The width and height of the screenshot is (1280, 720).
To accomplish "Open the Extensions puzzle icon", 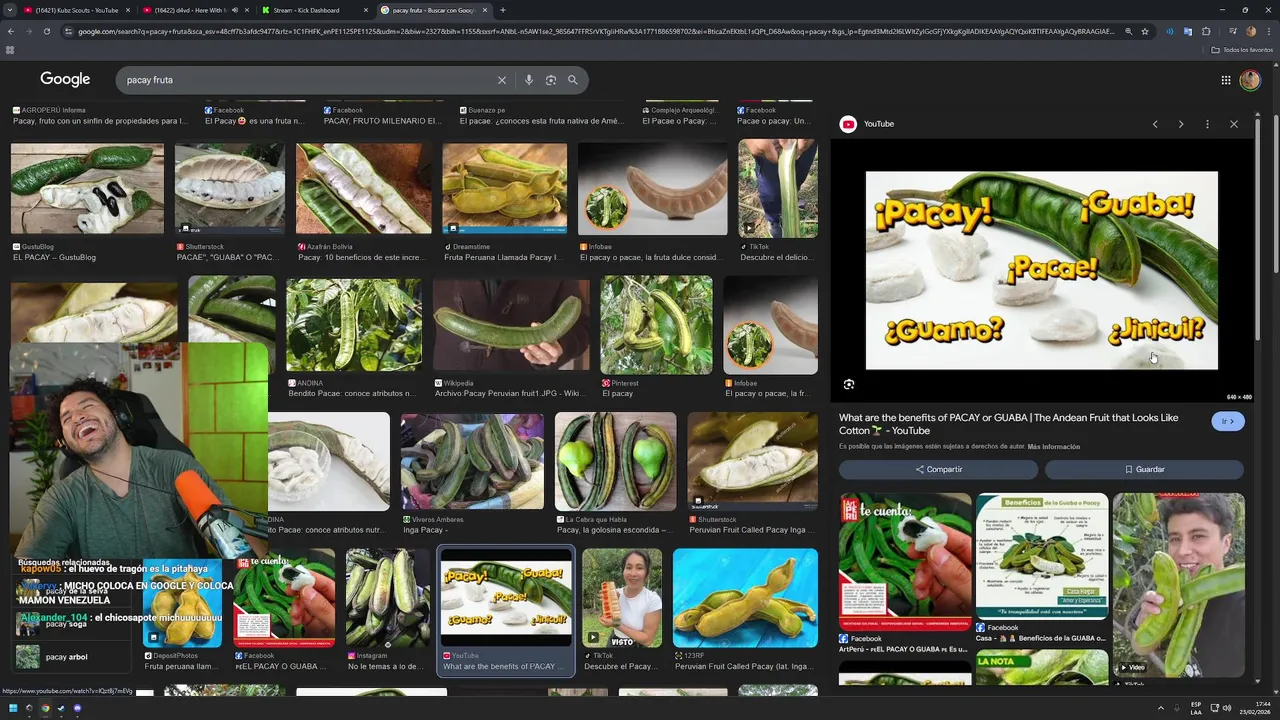I will (1206, 31).
